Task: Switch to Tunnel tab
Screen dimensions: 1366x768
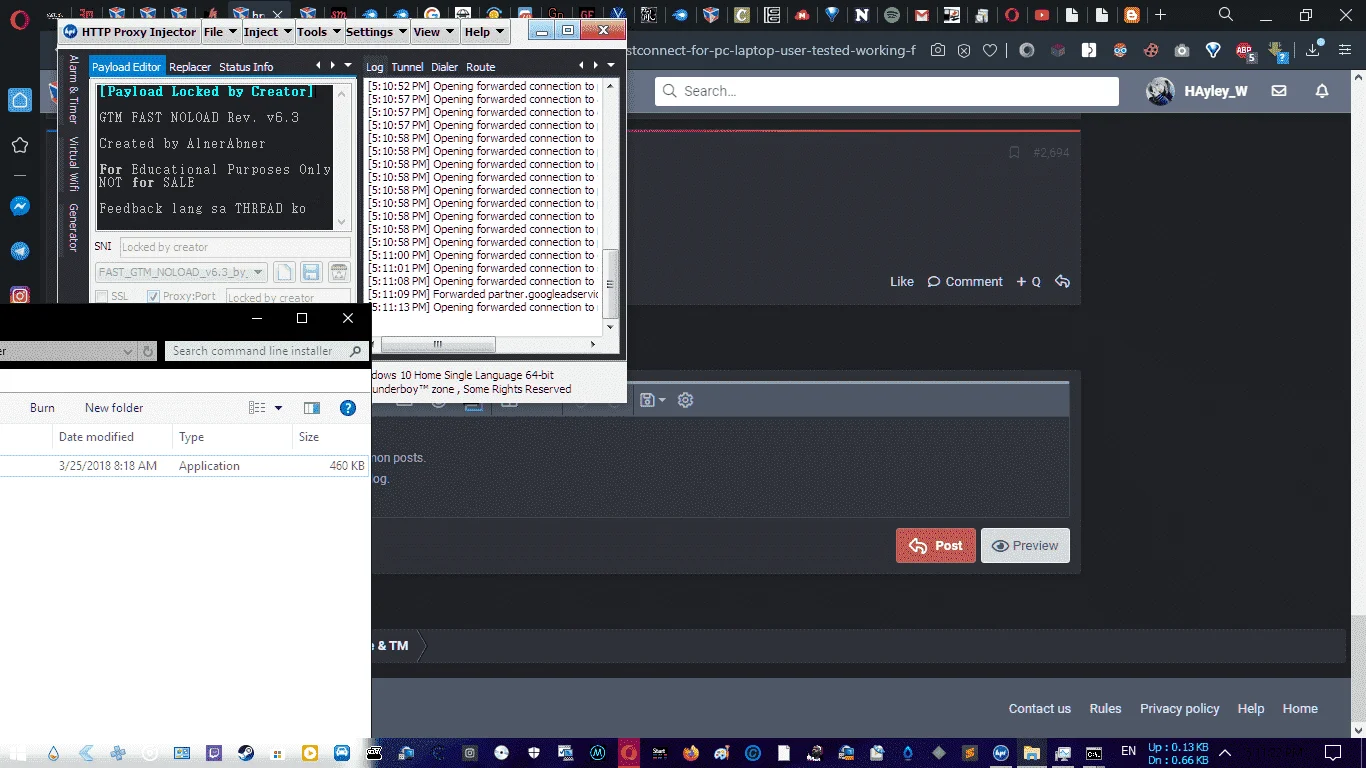Action: coord(407,67)
